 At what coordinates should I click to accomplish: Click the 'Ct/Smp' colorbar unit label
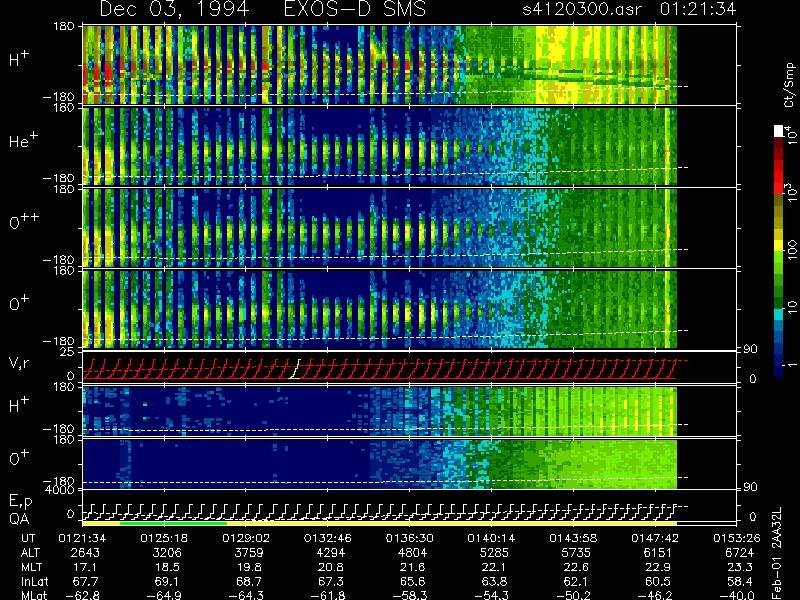[789, 85]
